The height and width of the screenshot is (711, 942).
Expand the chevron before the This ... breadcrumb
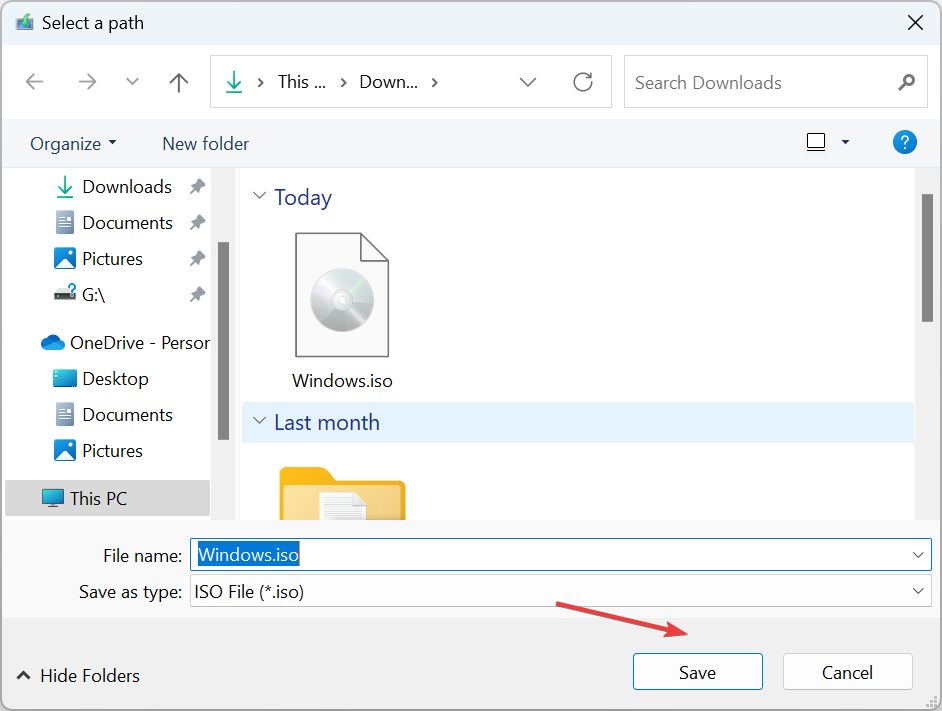261,82
